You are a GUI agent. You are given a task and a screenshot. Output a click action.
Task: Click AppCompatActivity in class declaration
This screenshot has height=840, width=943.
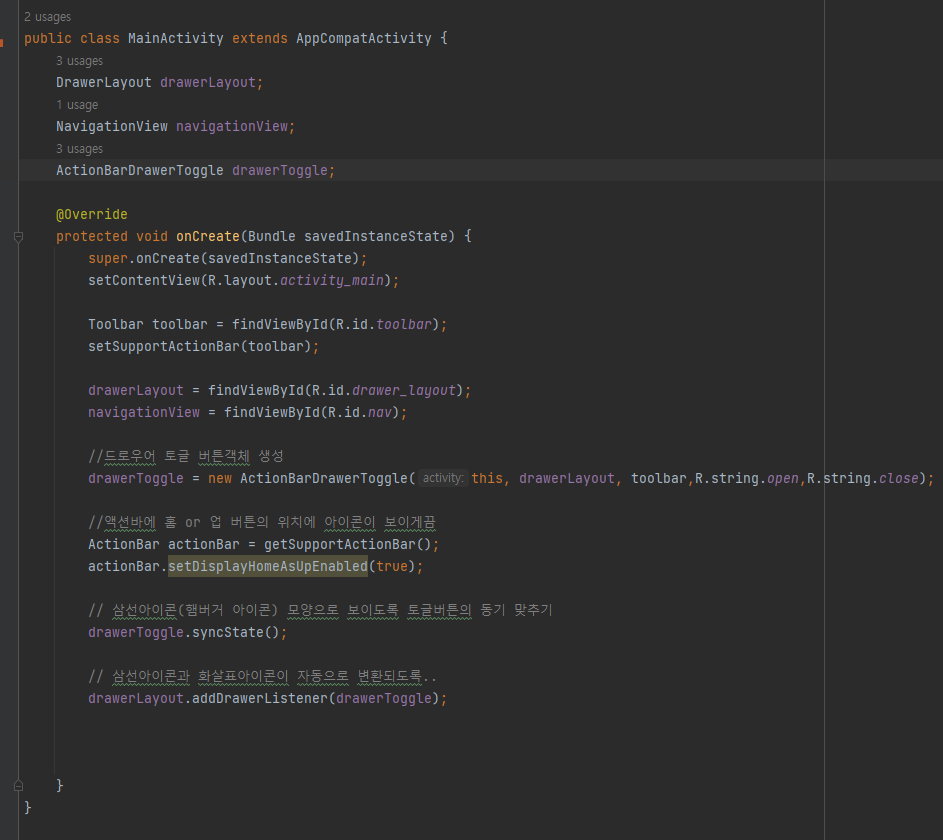pyautogui.click(x=364, y=38)
